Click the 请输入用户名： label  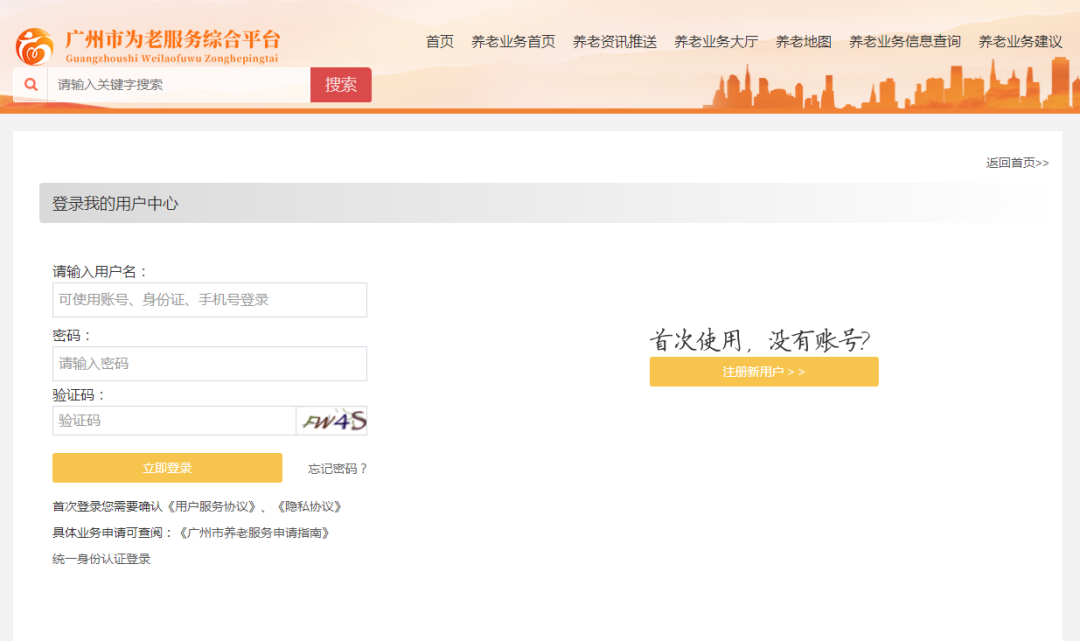101,271
